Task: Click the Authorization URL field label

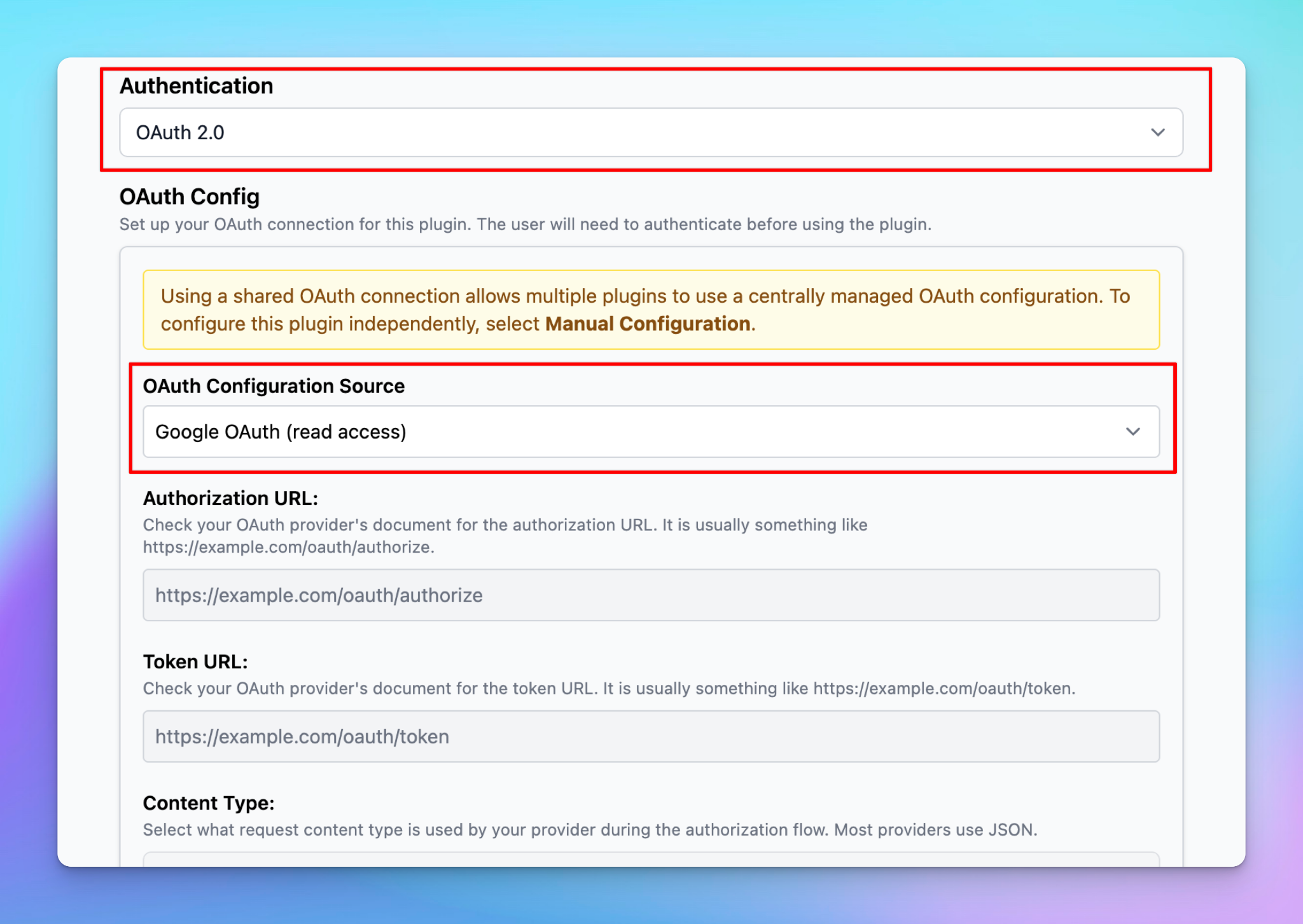Action: [230, 498]
